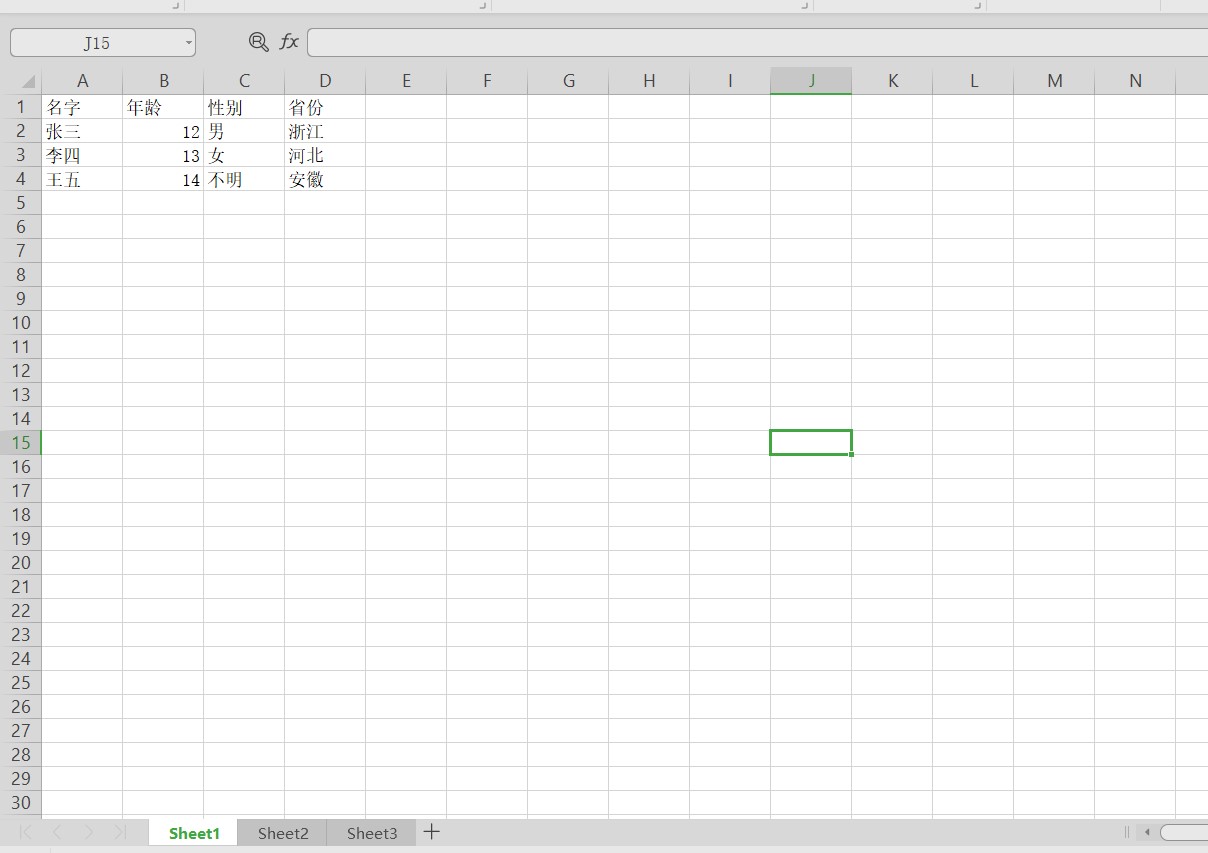The image size is (1208, 853).
Task: Click cell containing 男
Action: click(244, 131)
